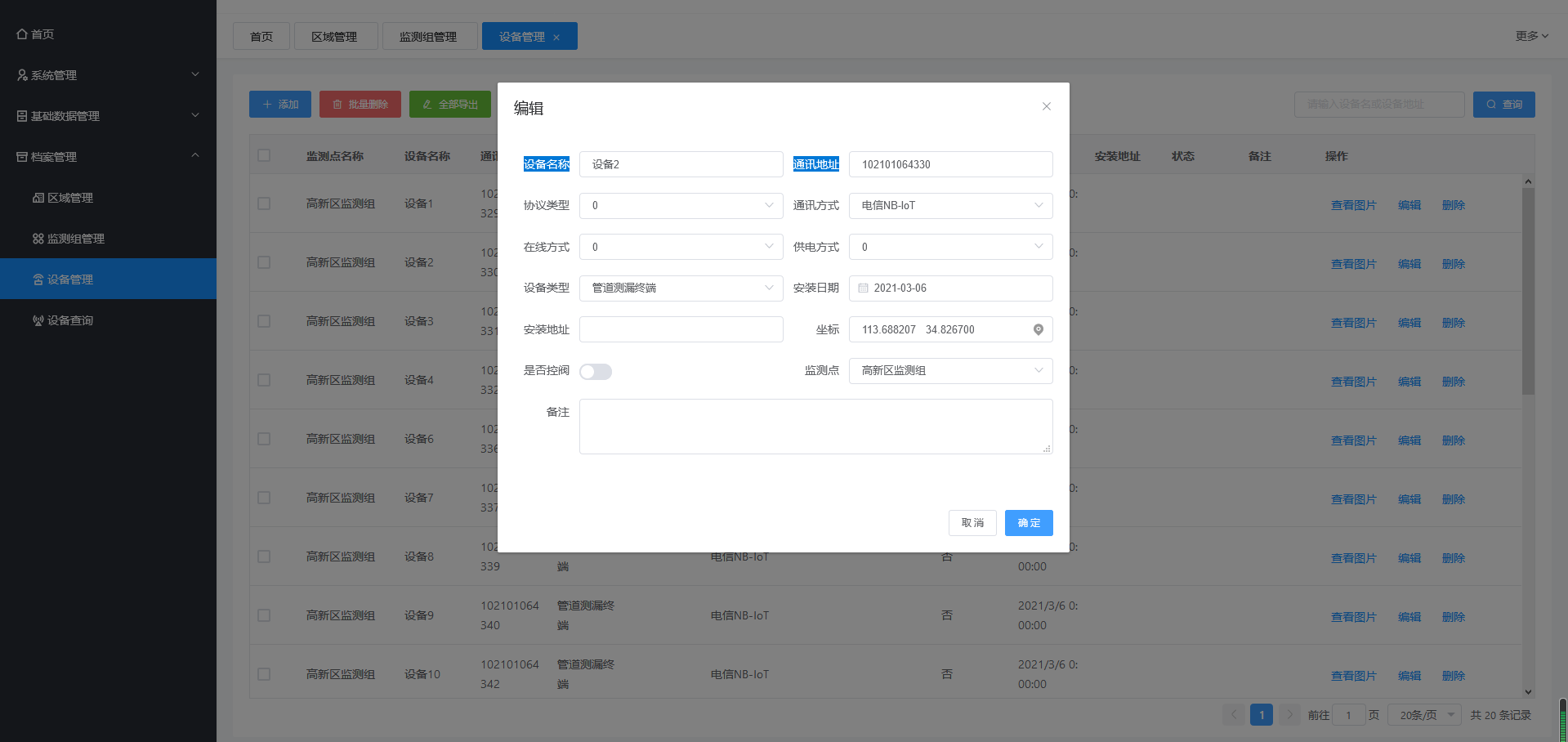Click the 监测组管理 icon in sidebar
The height and width of the screenshot is (742, 1568).
click(x=38, y=239)
